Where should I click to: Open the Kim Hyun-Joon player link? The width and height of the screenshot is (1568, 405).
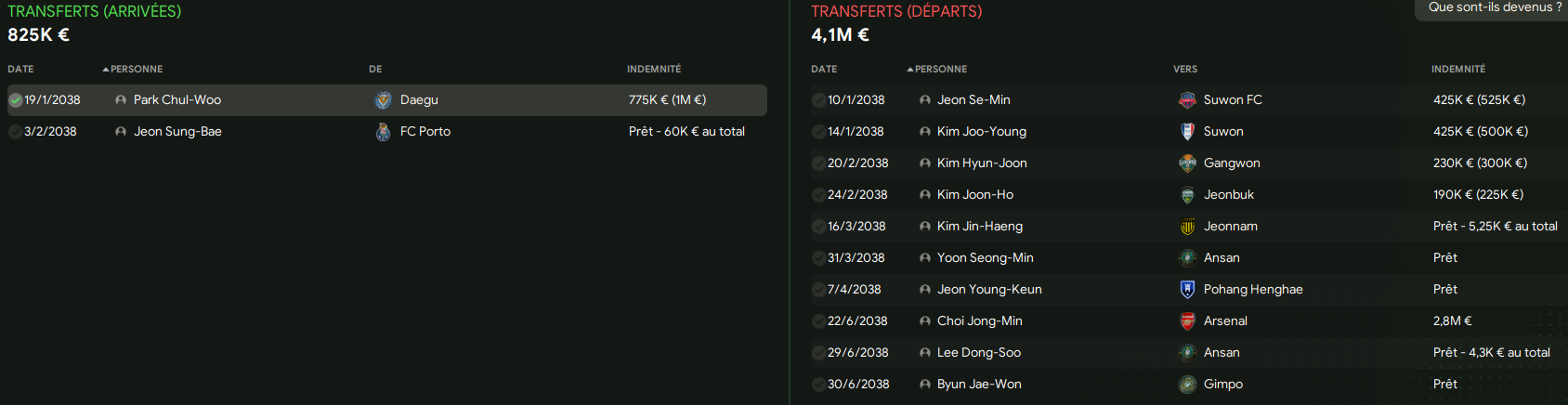click(982, 163)
